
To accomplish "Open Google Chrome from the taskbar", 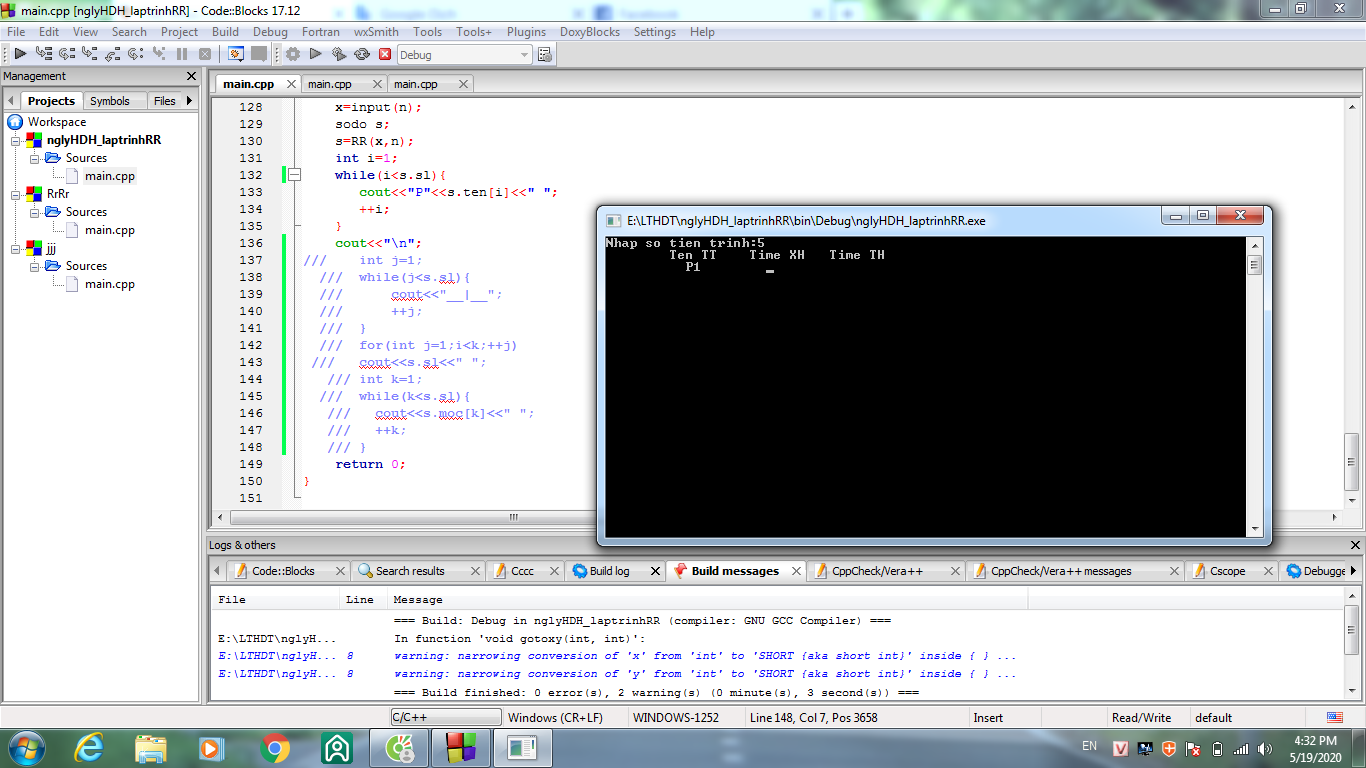I will coord(275,748).
